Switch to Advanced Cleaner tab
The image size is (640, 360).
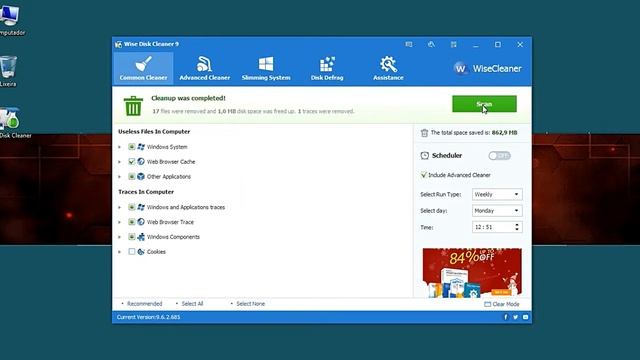204,68
